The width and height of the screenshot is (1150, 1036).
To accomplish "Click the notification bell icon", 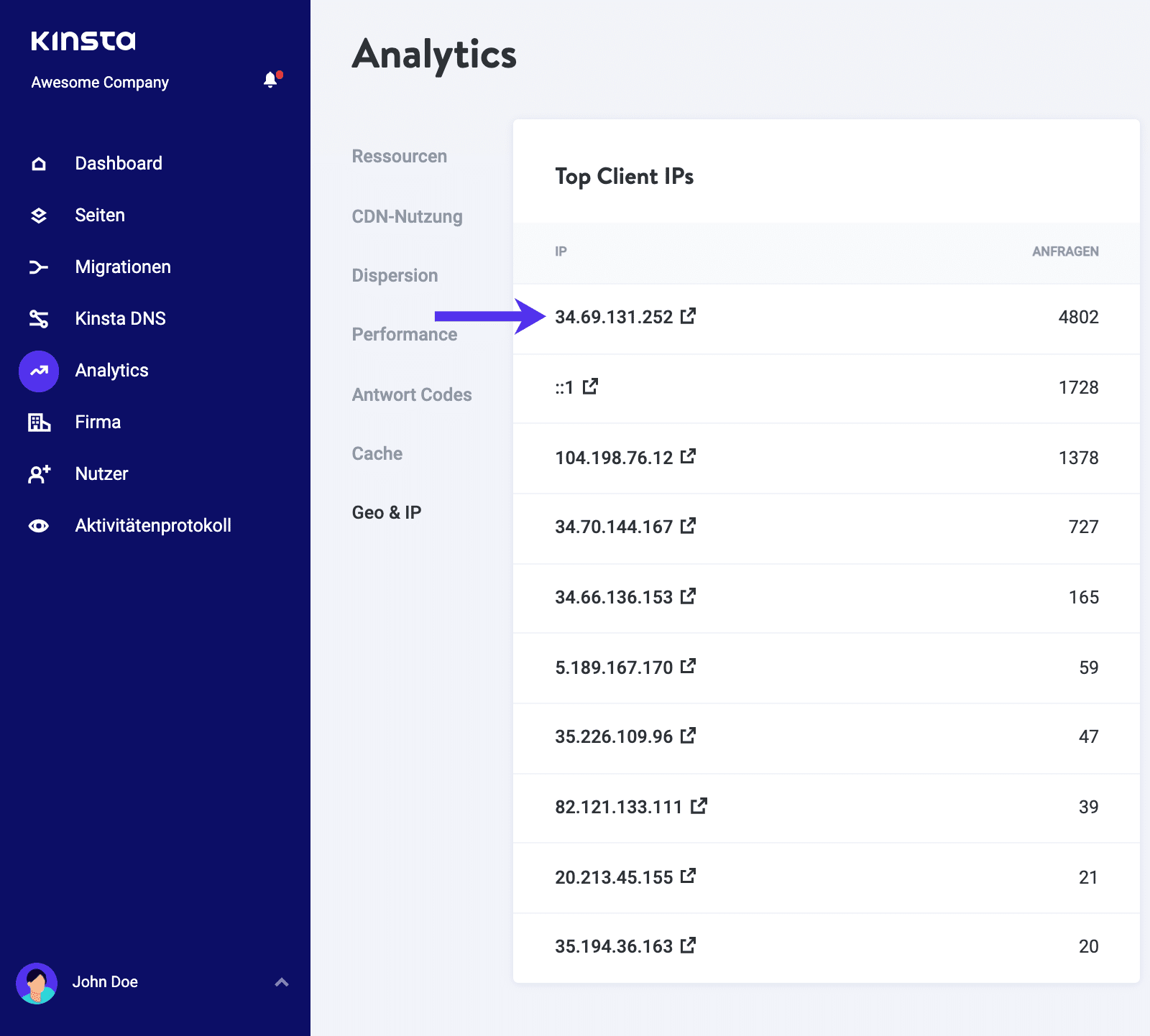I will tap(271, 80).
